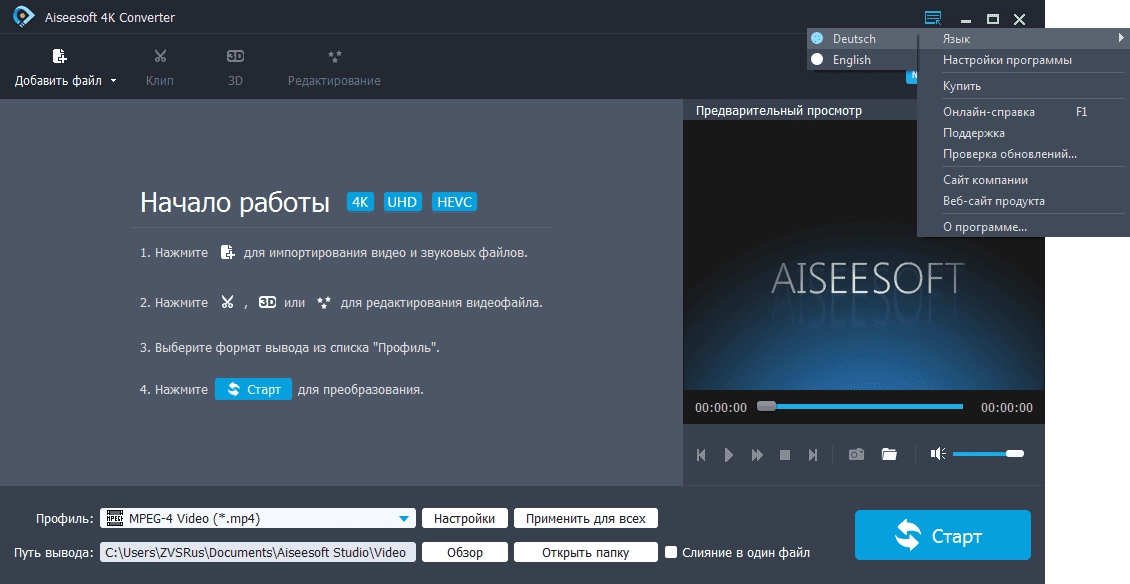This screenshot has width=1130, height=584.
Task: Click the Предварительный просмотр header
Action: tap(778, 110)
